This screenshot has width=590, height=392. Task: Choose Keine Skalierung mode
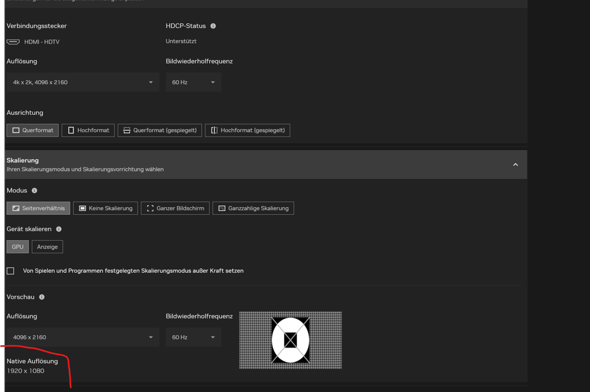pyautogui.click(x=106, y=208)
